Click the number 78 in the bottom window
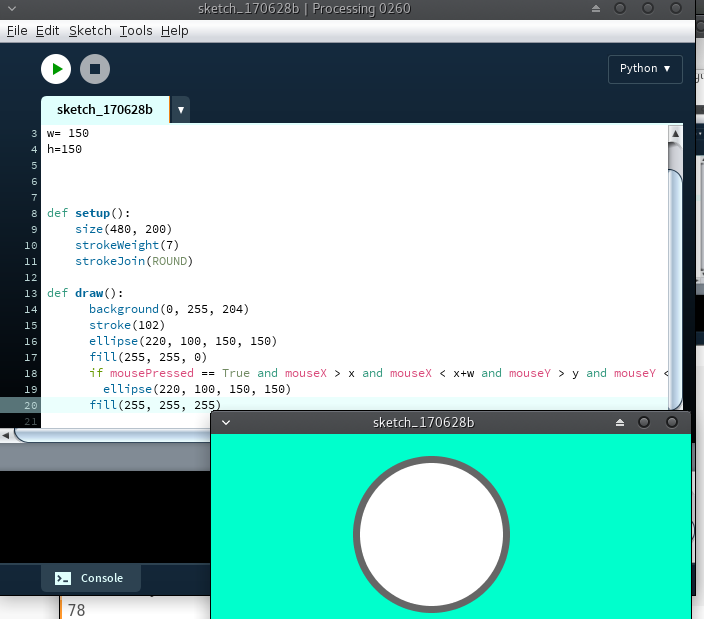This screenshot has height=619, width=704. [76, 610]
